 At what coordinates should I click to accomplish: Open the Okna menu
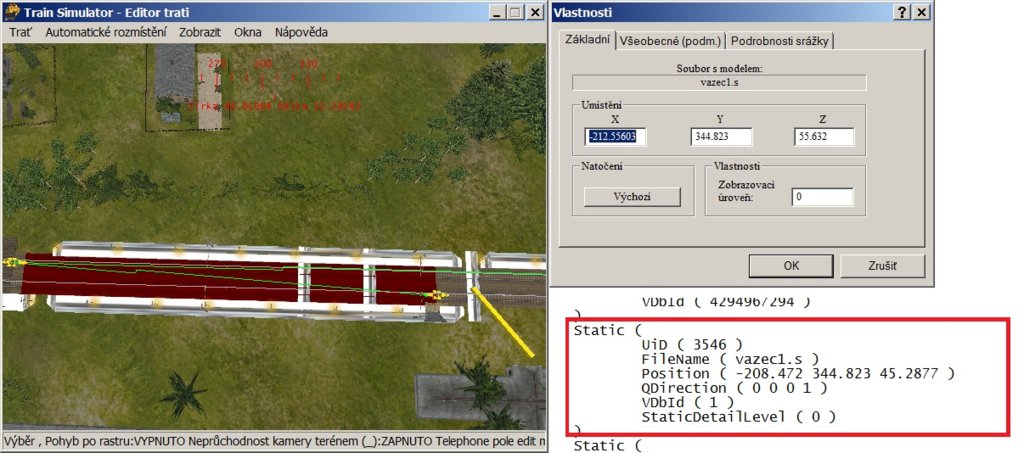pyautogui.click(x=248, y=32)
